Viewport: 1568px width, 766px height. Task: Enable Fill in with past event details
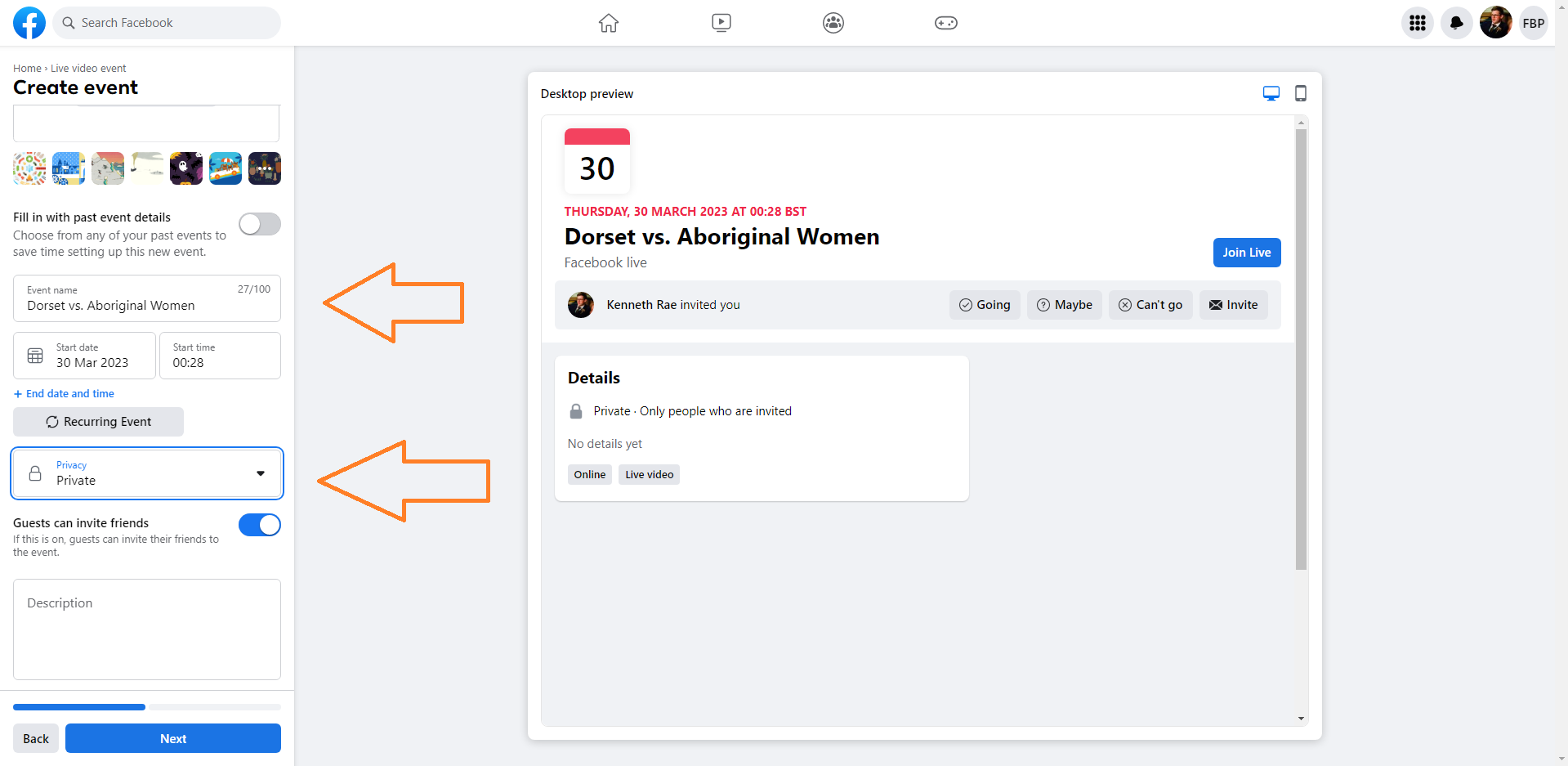(x=260, y=224)
